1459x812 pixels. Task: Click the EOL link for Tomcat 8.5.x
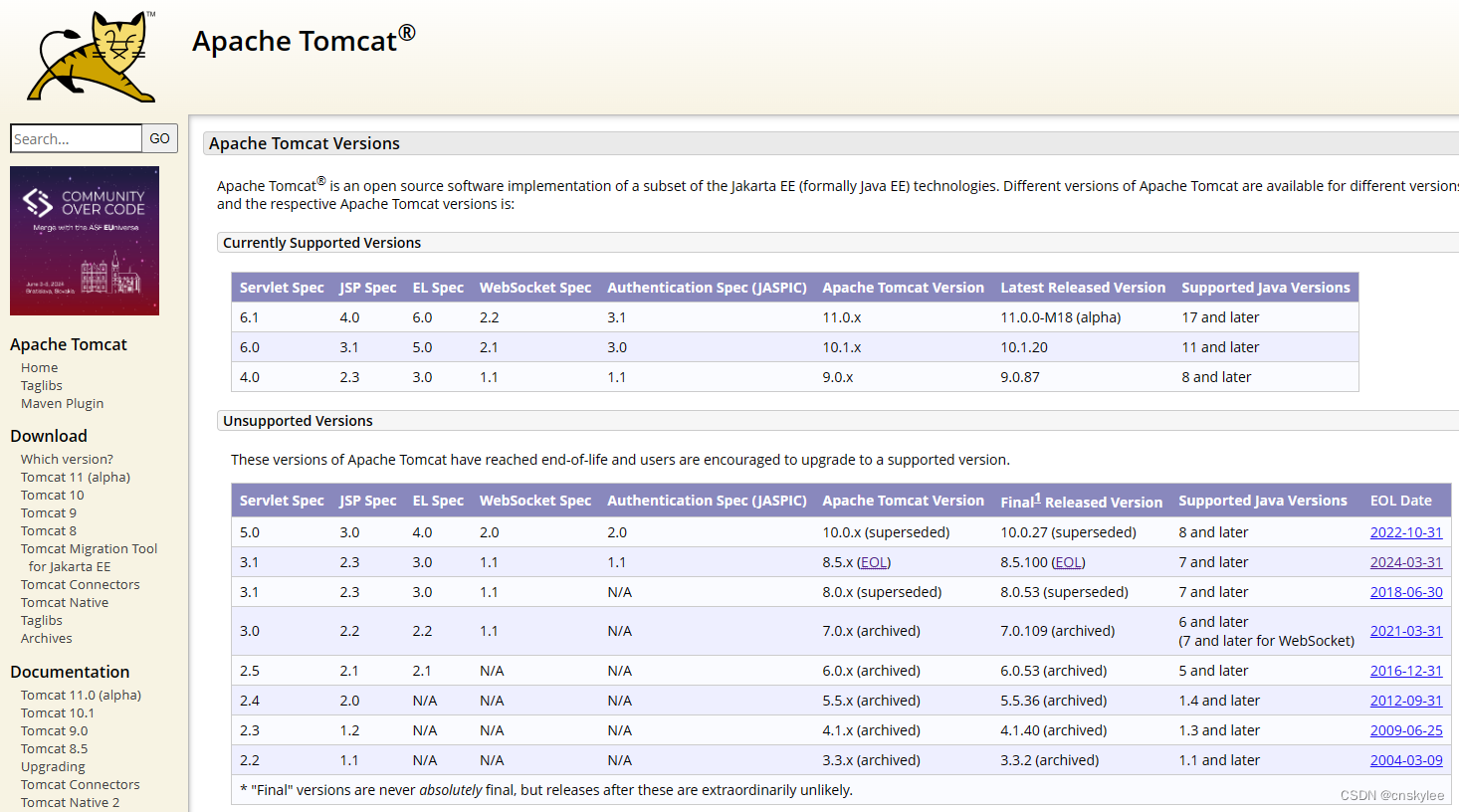[x=873, y=561]
